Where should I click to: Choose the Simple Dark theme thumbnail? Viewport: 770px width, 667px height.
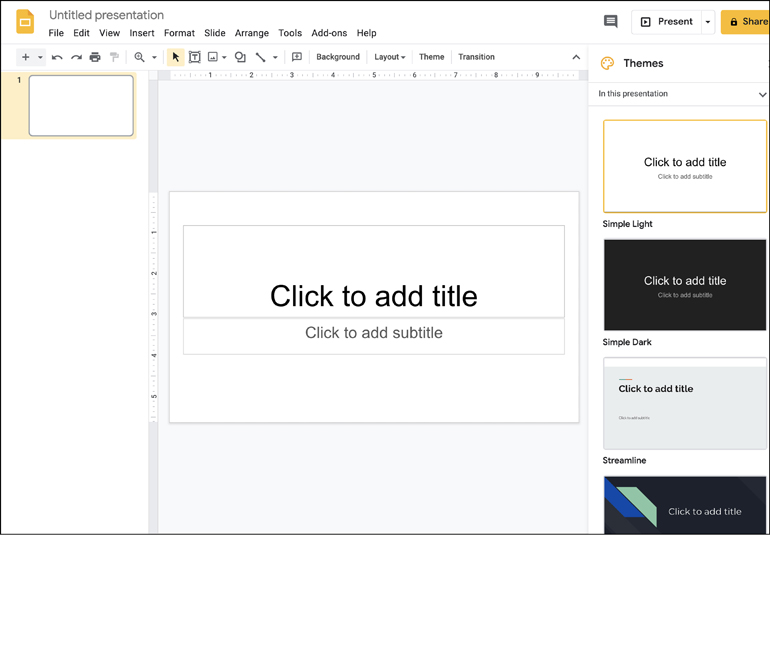click(x=684, y=285)
